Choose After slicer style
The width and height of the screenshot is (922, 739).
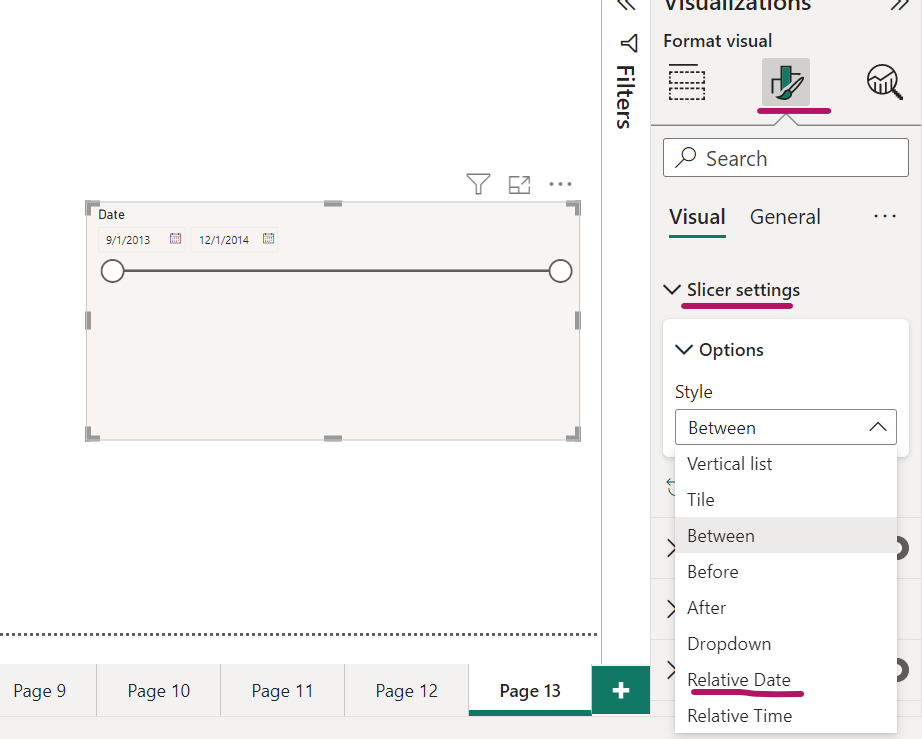786,607
